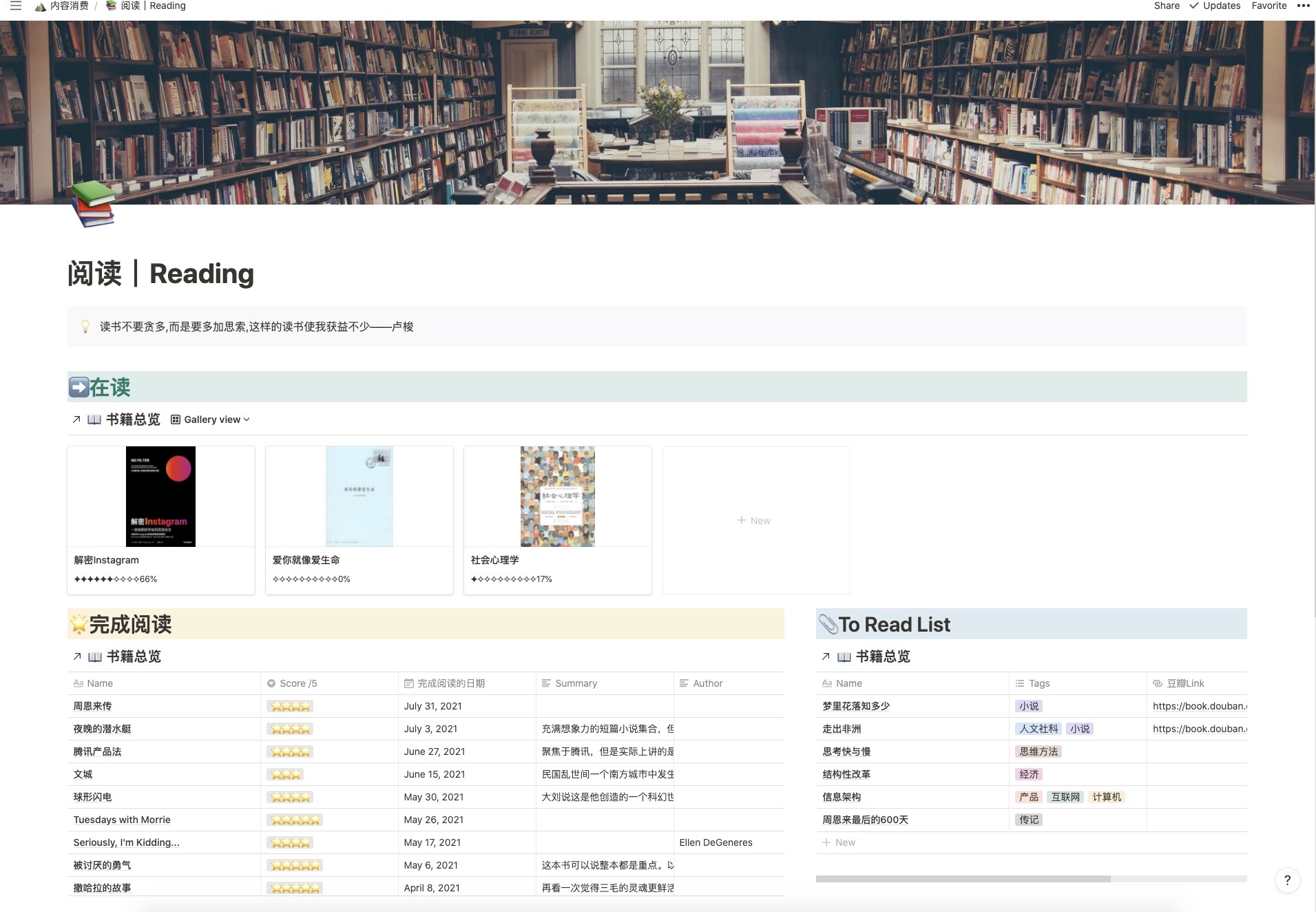Open the douban link for 梦里花落知多少
1316x912 pixels.
[1199, 706]
